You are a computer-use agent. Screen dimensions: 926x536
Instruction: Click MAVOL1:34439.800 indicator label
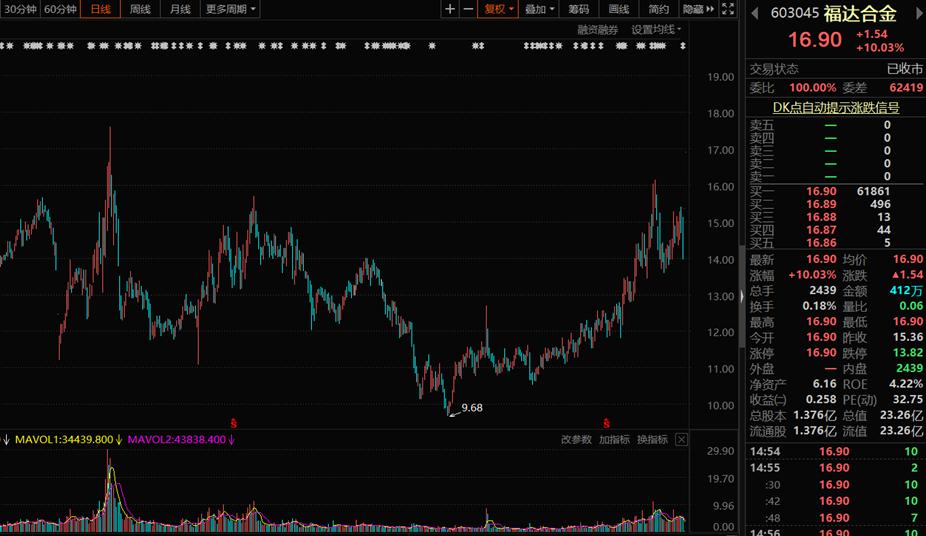[x=64, y=439]
